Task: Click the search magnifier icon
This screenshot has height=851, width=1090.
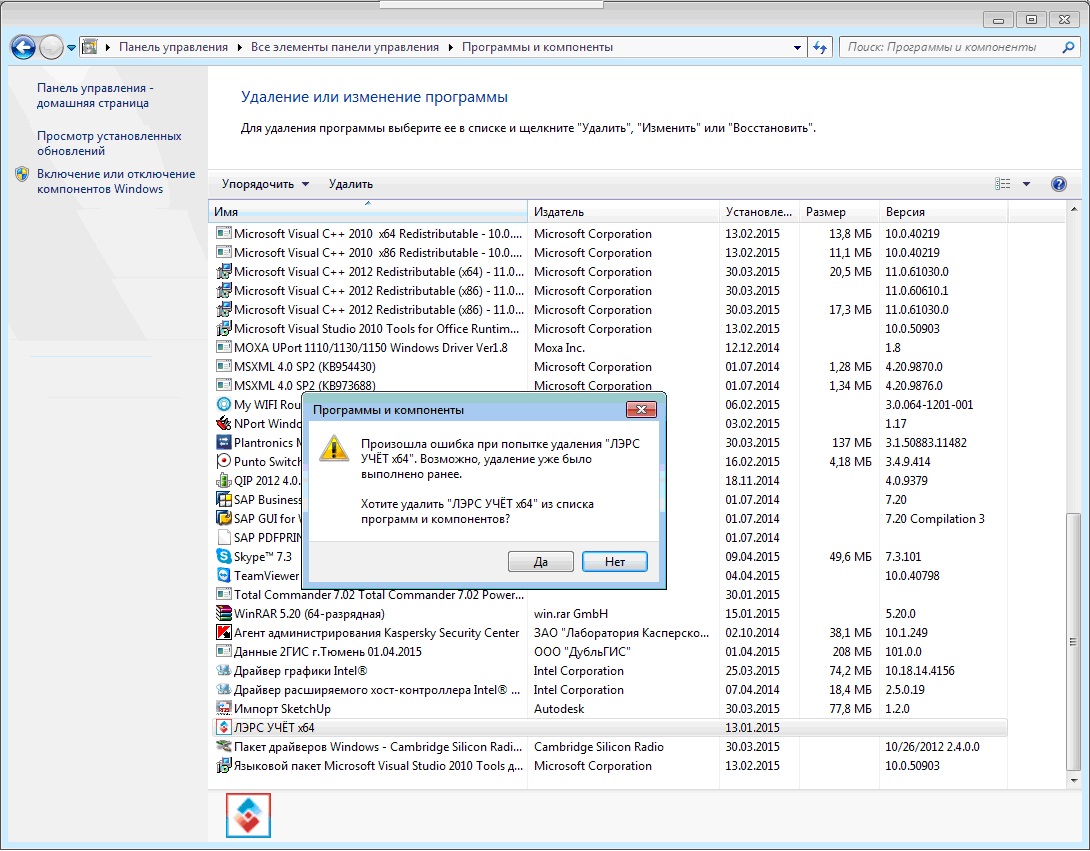Action: pos(1068,47)
